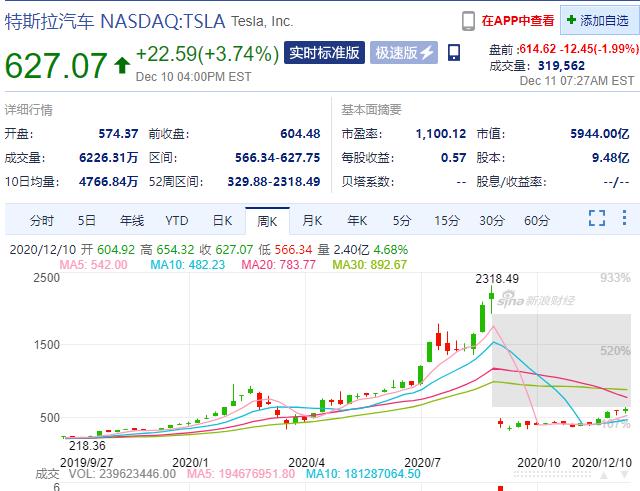Open the 年K yearly tab
Screen dimensions: 640x491
(357, 221)
